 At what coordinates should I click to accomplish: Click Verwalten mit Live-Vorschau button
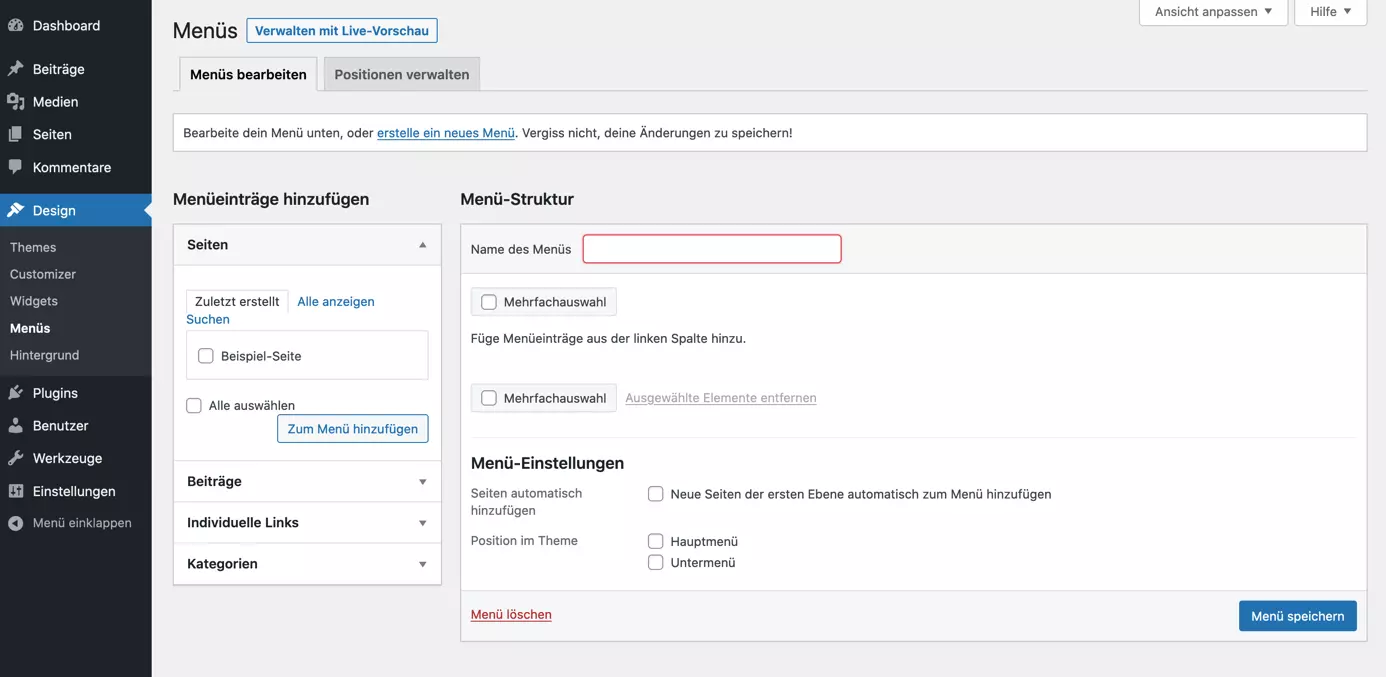tap(342, 31)
